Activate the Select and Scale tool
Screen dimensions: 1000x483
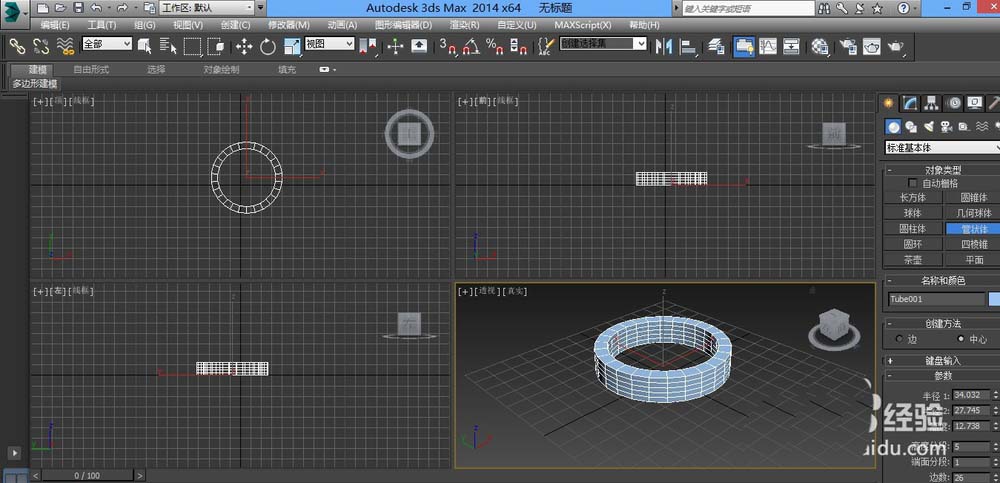pyautogui.click(x=292, y=46)
